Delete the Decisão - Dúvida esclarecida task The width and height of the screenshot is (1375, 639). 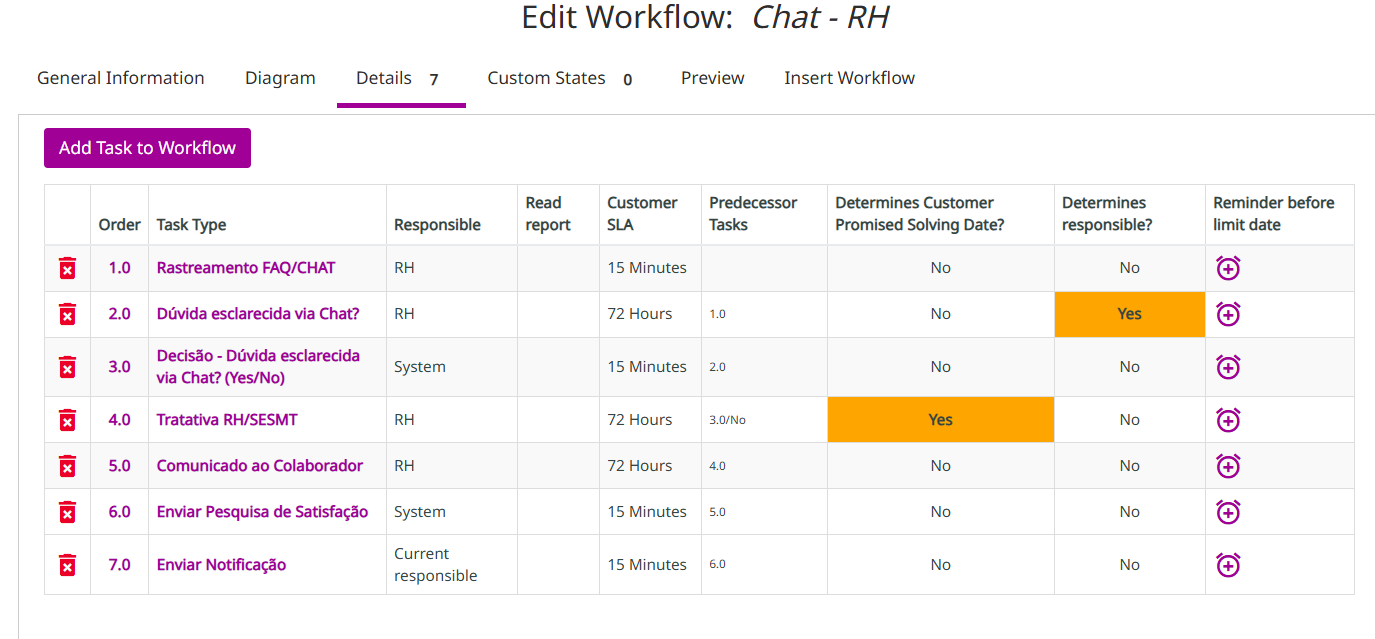click(x=67, y=367)
